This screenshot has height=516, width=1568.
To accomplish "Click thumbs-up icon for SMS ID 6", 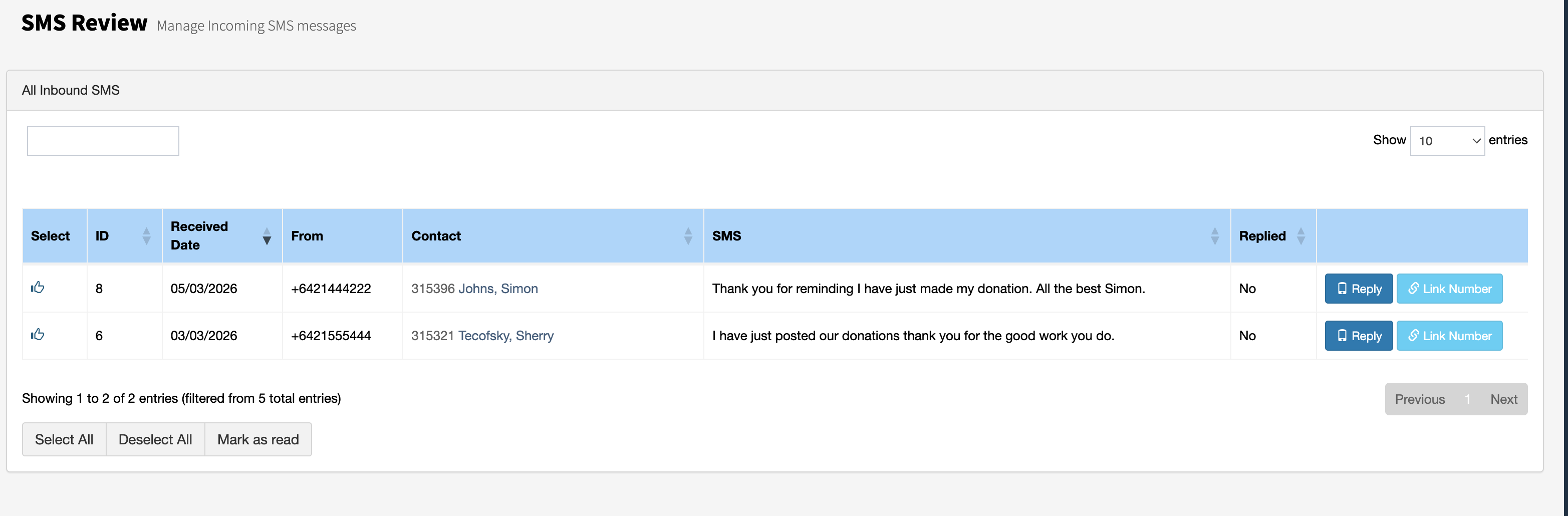I will coord(38,334).
